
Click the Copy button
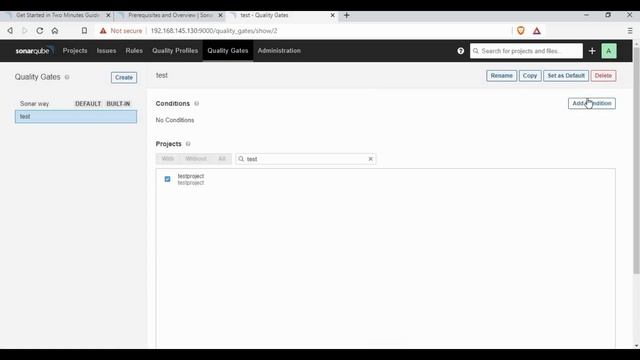530,76
